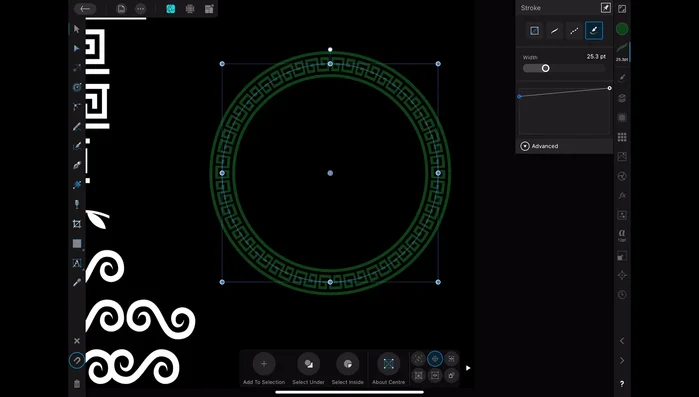Open the Stock image studio icon
The width and height of the screenshot is (699, 397).
(622, 157)
